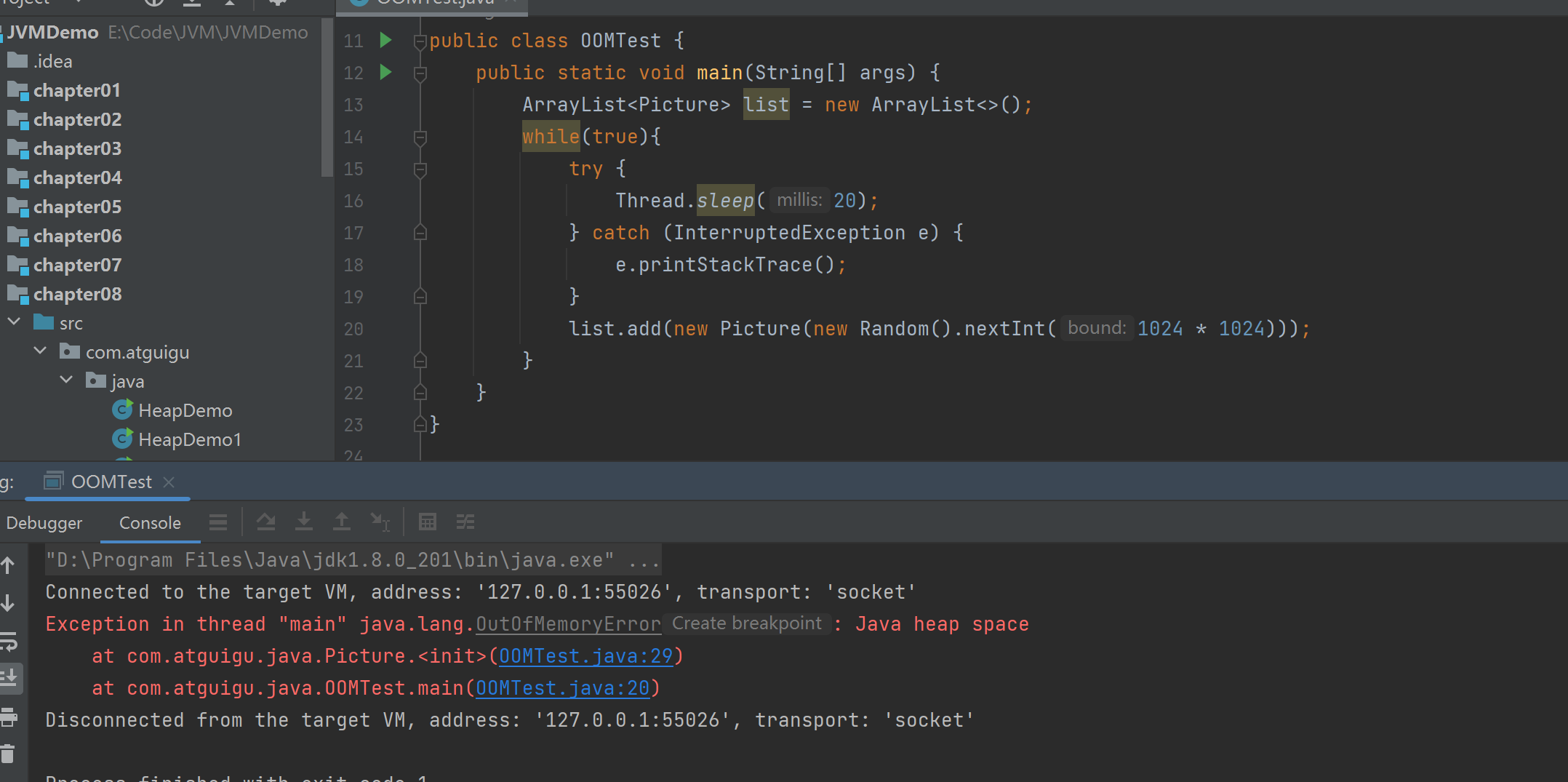Run main method via line 12 gutter arrow
Viewport: 1568px width, 782px height.
pyautogui.click(x=386, y=72)
